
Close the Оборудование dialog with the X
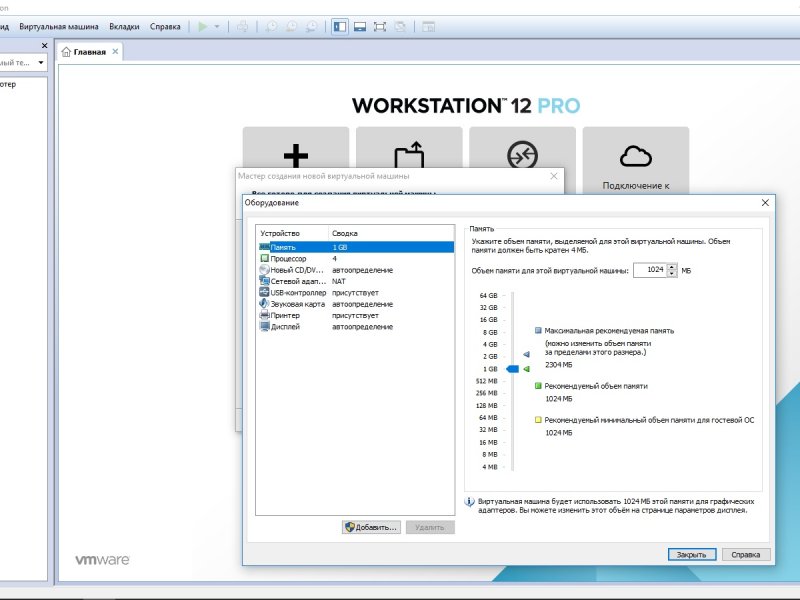coord(765,203)
